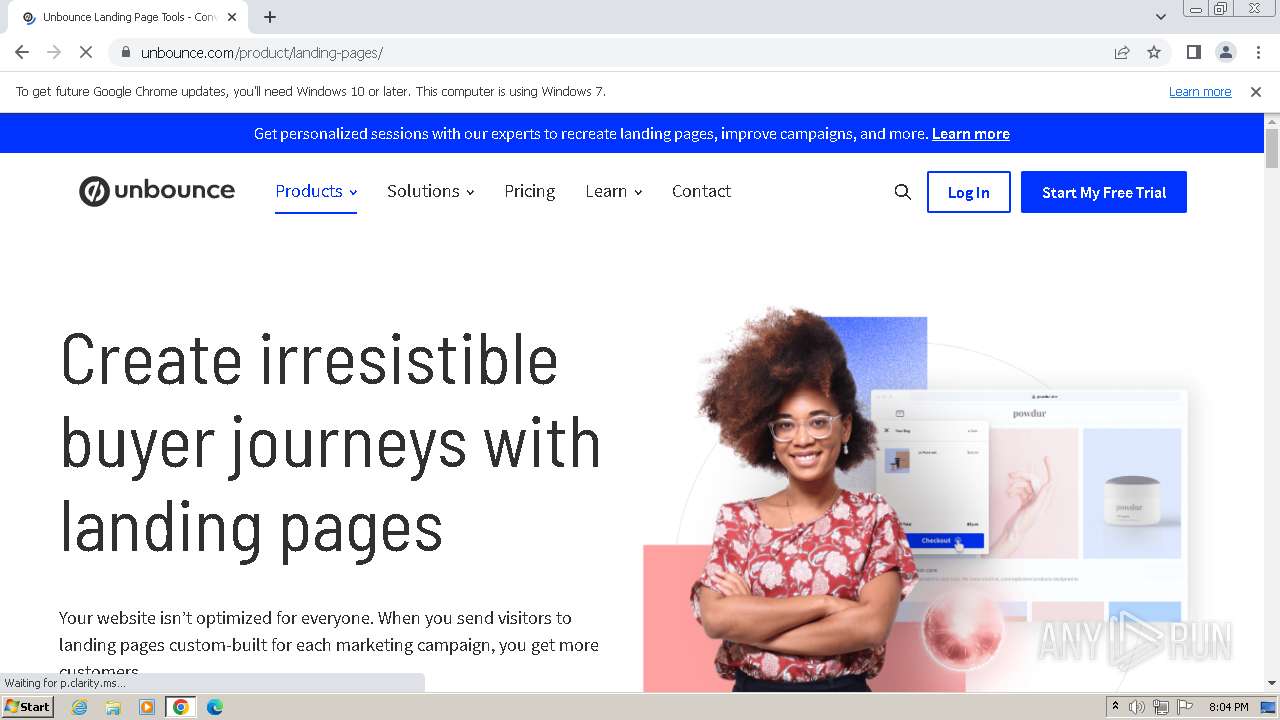Close the Unbounce Landing Page tab
The height and width of the screenshot is (720, 1280).
tap(232, 17)
